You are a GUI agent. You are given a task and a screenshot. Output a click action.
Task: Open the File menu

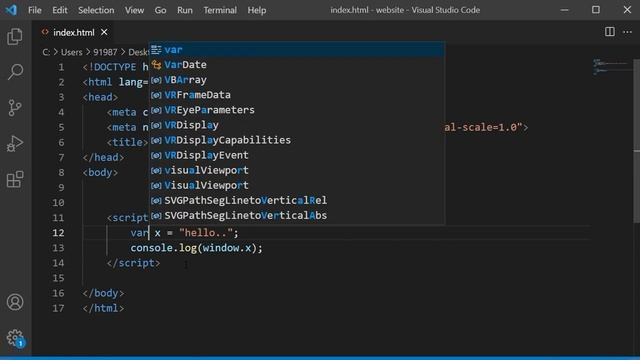tap(35, 10)
